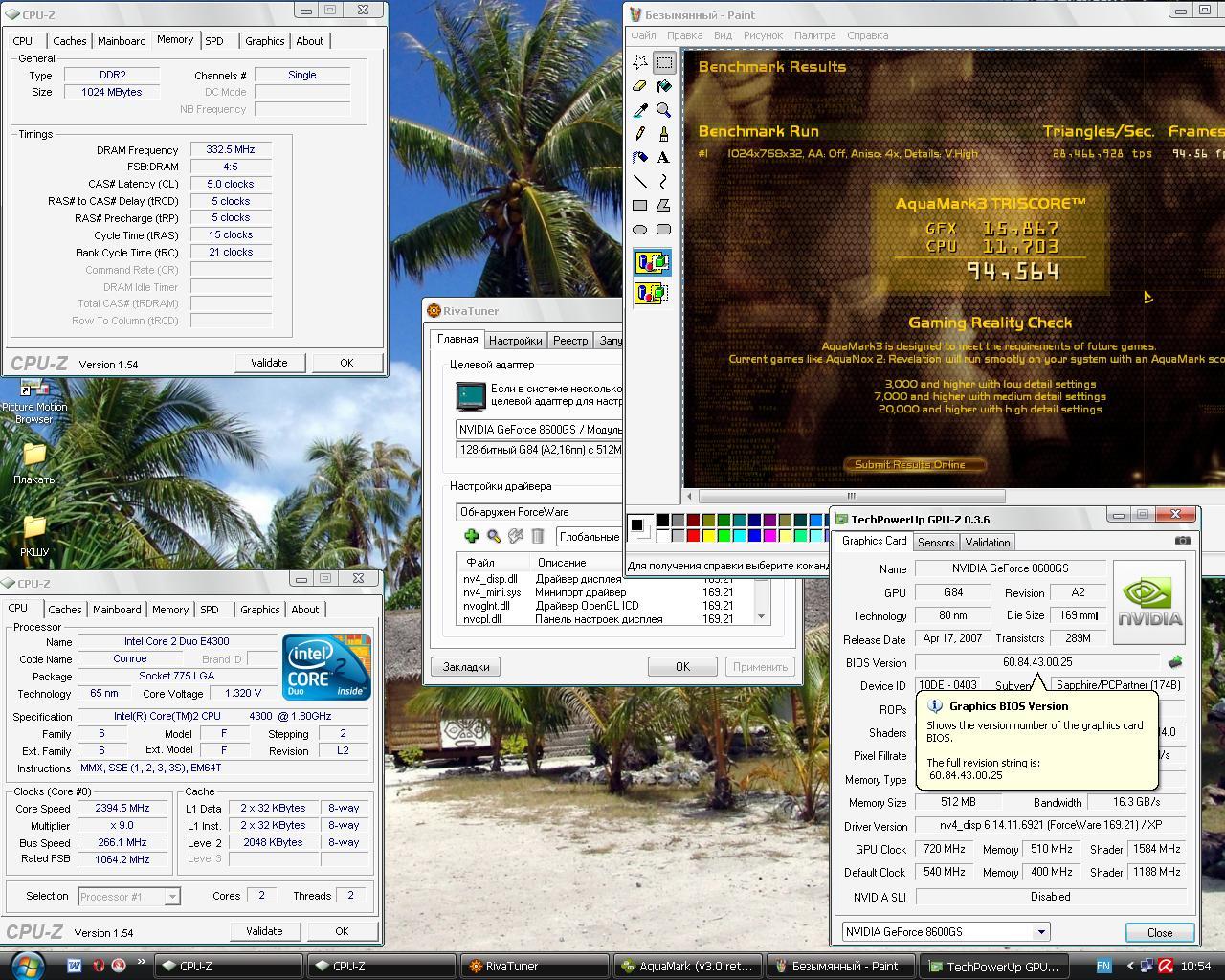Select the Pencil tool in Paint
Viewport: 1225px width, 980px height.
[x=640, y=134]
